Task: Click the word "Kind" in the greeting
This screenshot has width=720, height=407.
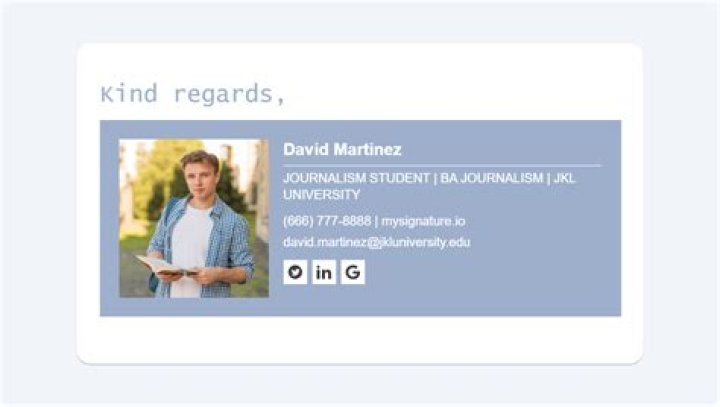Action: (128, 94)
